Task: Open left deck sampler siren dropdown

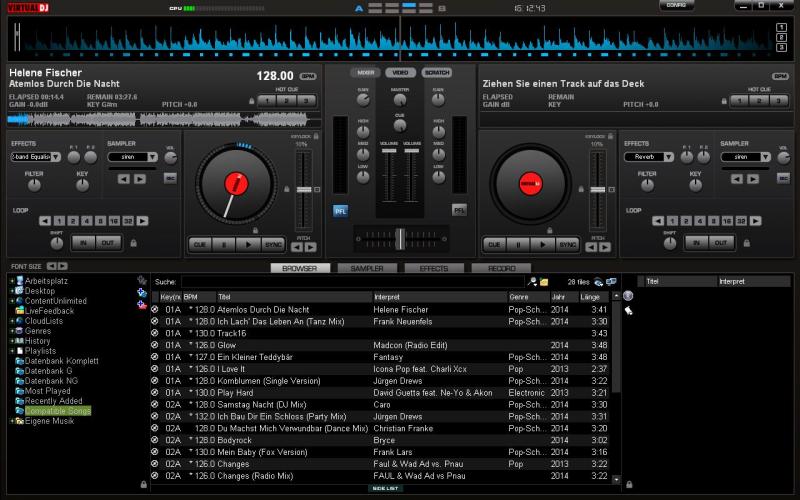Action: (x=133, y=157)
